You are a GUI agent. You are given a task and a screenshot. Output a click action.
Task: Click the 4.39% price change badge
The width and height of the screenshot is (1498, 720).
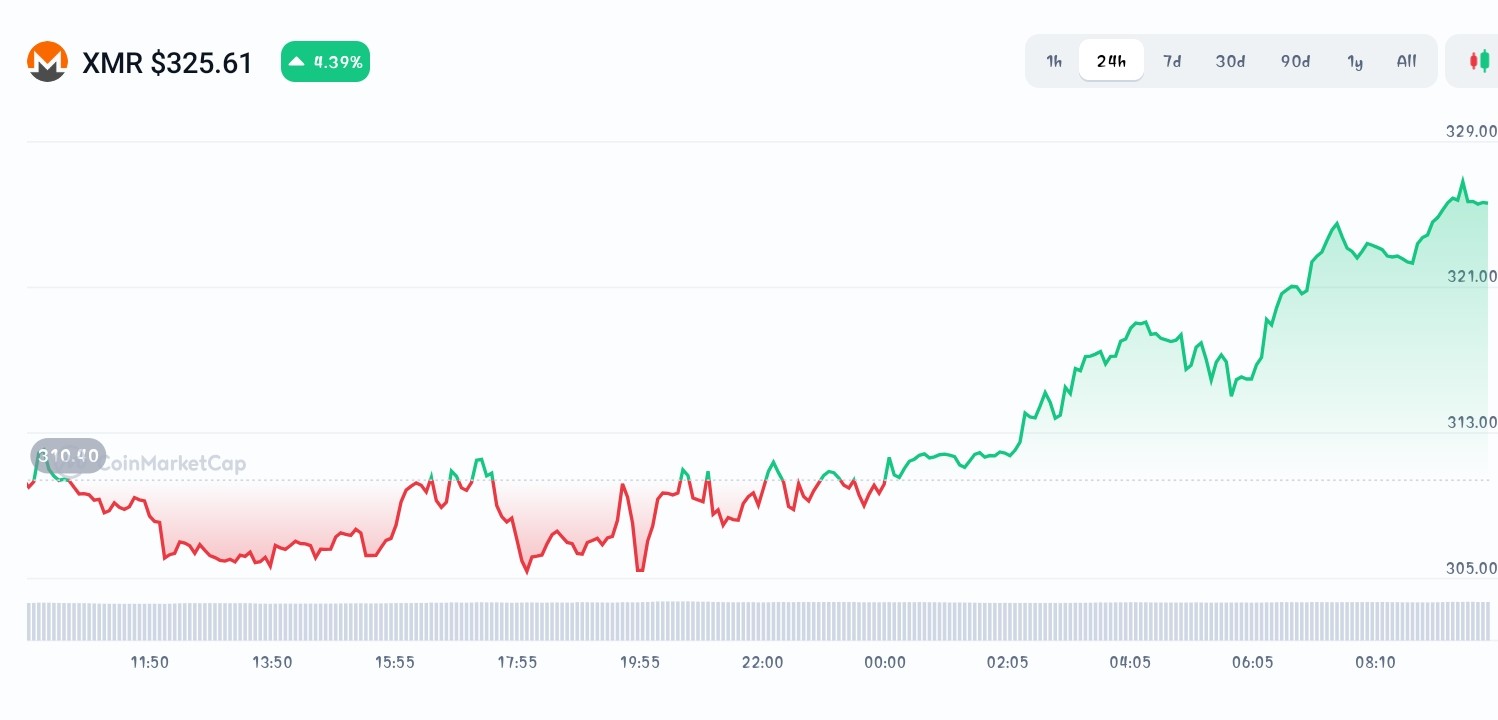coord(325,62)
